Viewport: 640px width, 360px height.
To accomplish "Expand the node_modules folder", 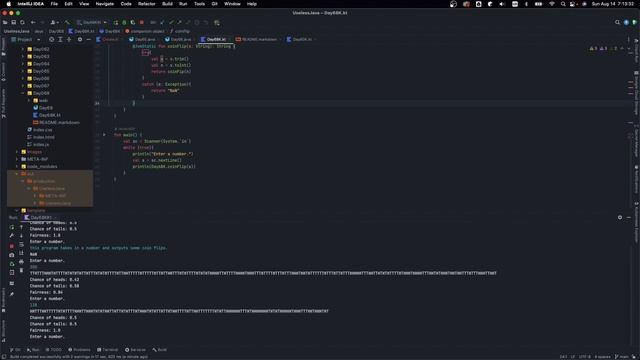I will 17,167.
